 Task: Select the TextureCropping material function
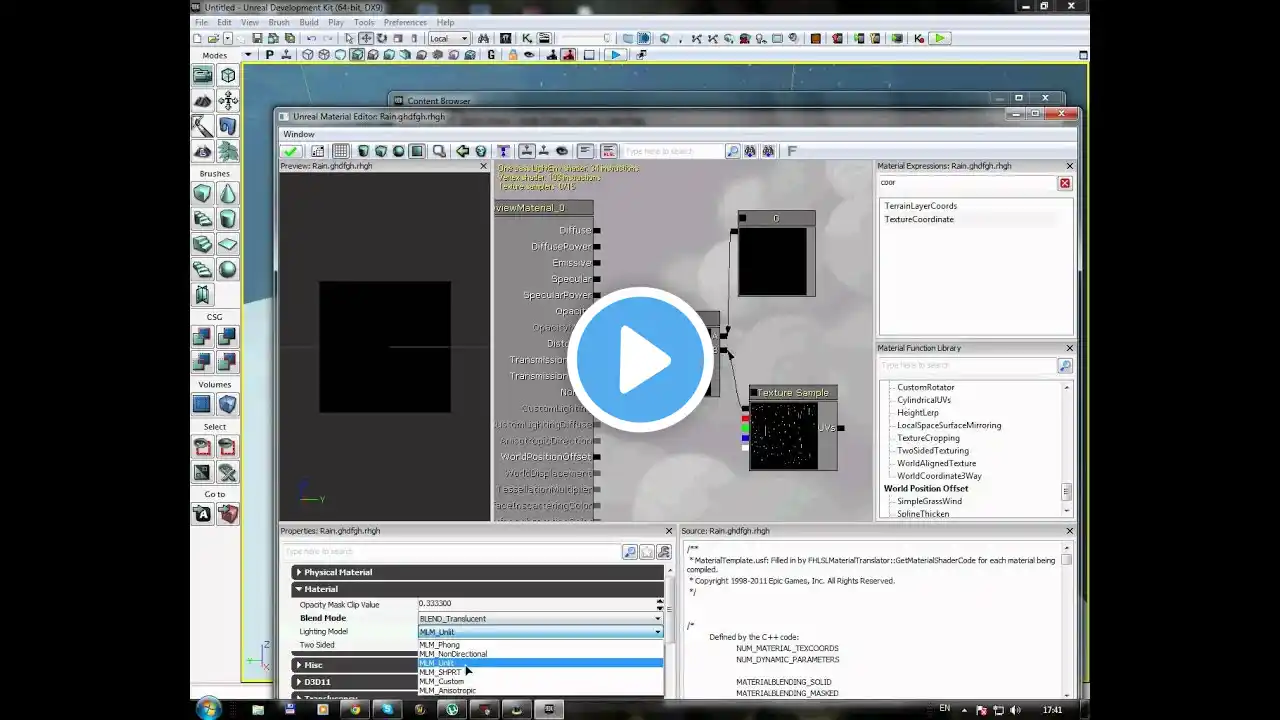tap(928, 438)
